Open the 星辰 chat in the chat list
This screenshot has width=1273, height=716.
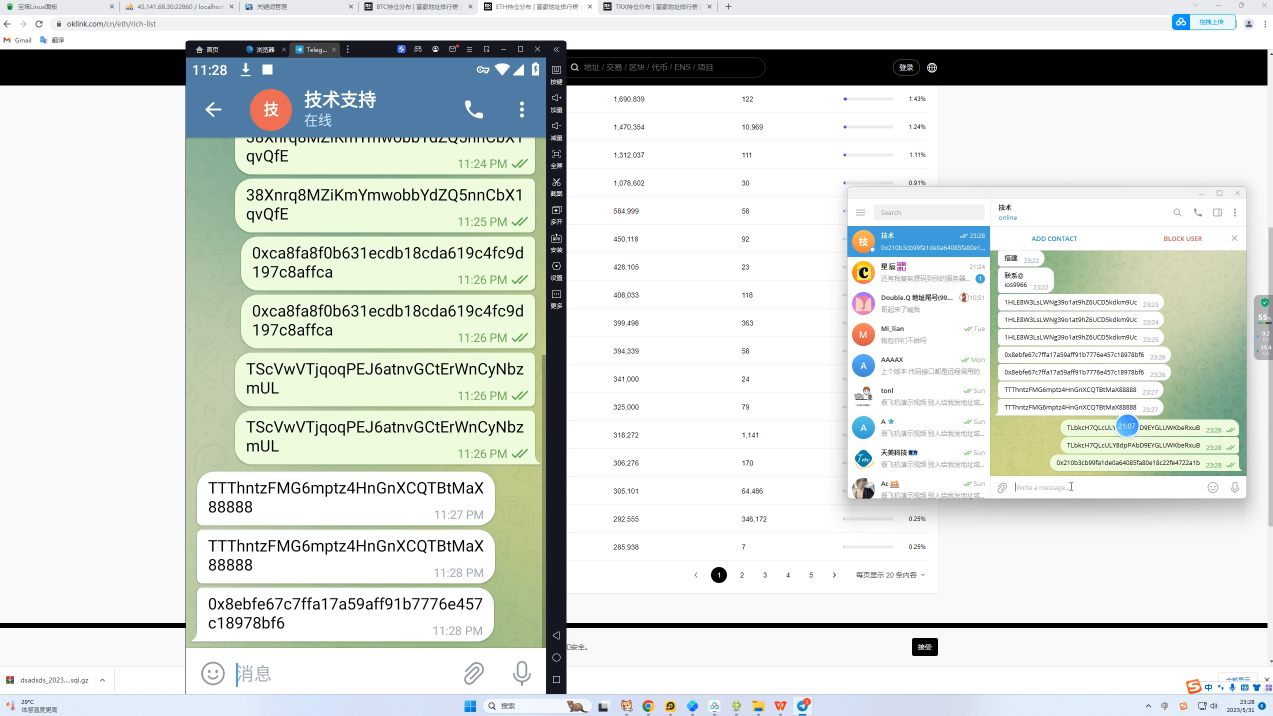pos(918,272)
